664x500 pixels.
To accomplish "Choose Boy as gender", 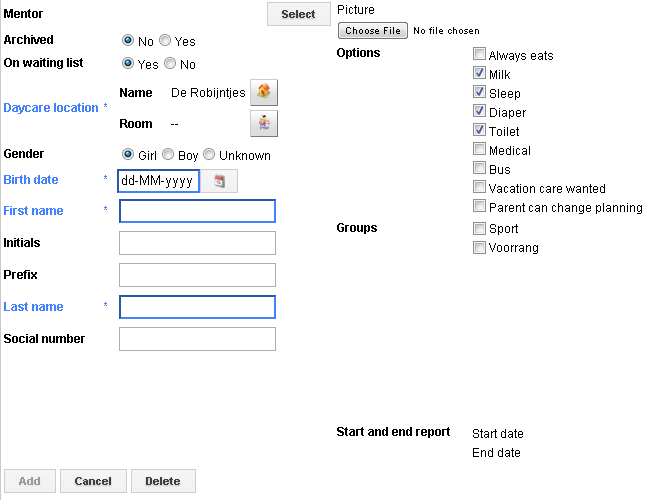I will click(x=168, y=155).
